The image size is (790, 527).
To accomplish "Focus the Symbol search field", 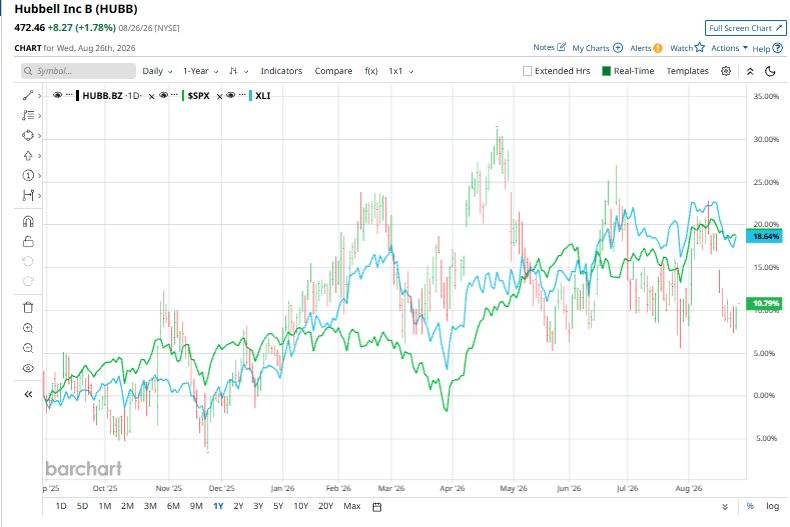I will 78,71.
